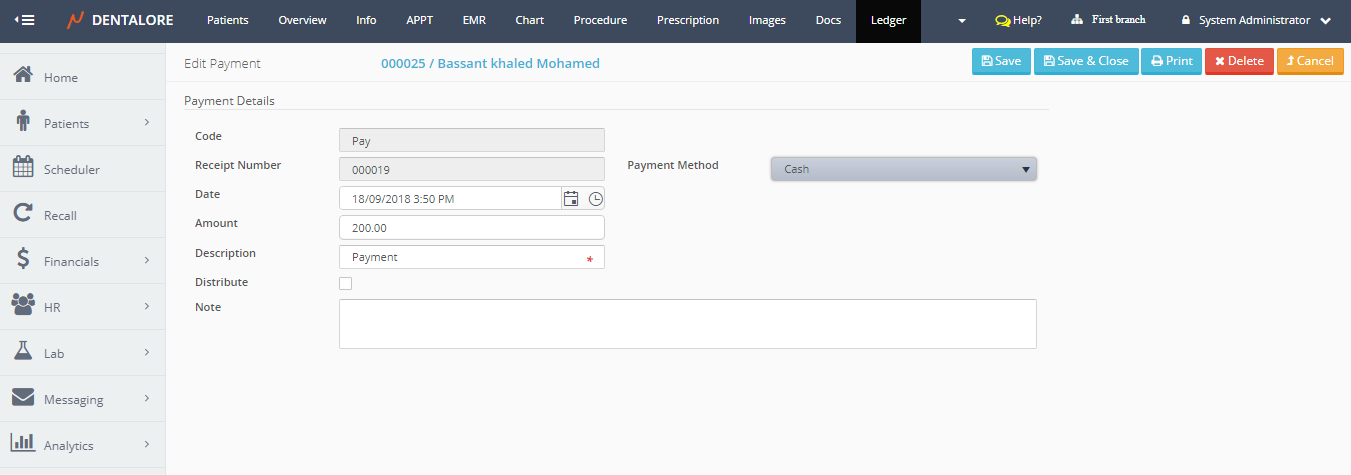Open Scheduler calendar icon in sidebar
The height and width of the screenshot is (475, 1351).
pyautogui.click(x=23, y=168)
